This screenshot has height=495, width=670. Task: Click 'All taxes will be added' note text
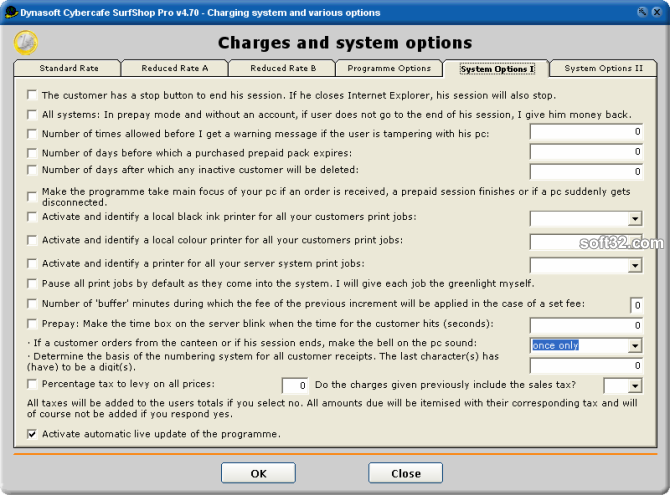tap(332, 408)
